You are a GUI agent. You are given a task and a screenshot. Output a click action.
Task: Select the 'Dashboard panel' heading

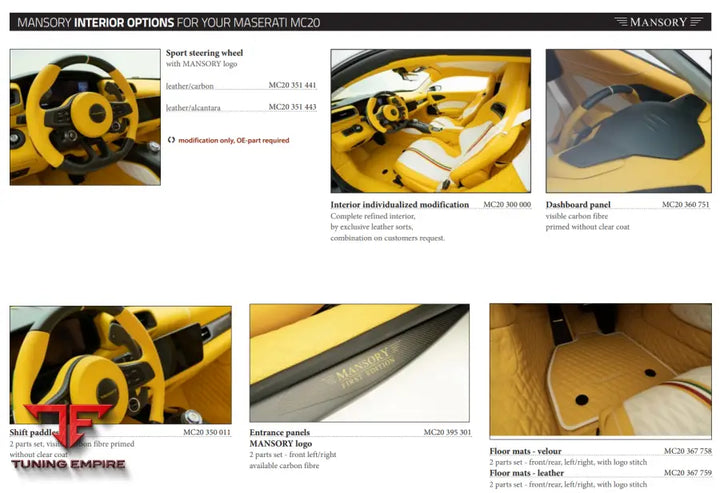coord(578,205)
